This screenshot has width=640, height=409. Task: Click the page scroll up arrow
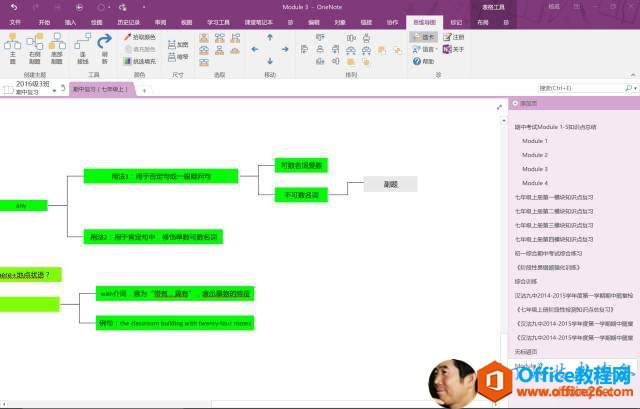pyautogui.click(x=503, y=121)
